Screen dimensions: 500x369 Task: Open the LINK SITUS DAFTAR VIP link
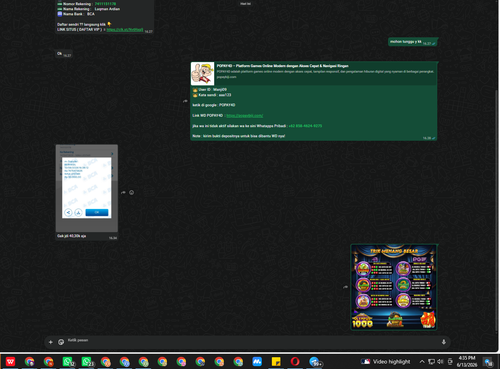click(125, 30)
